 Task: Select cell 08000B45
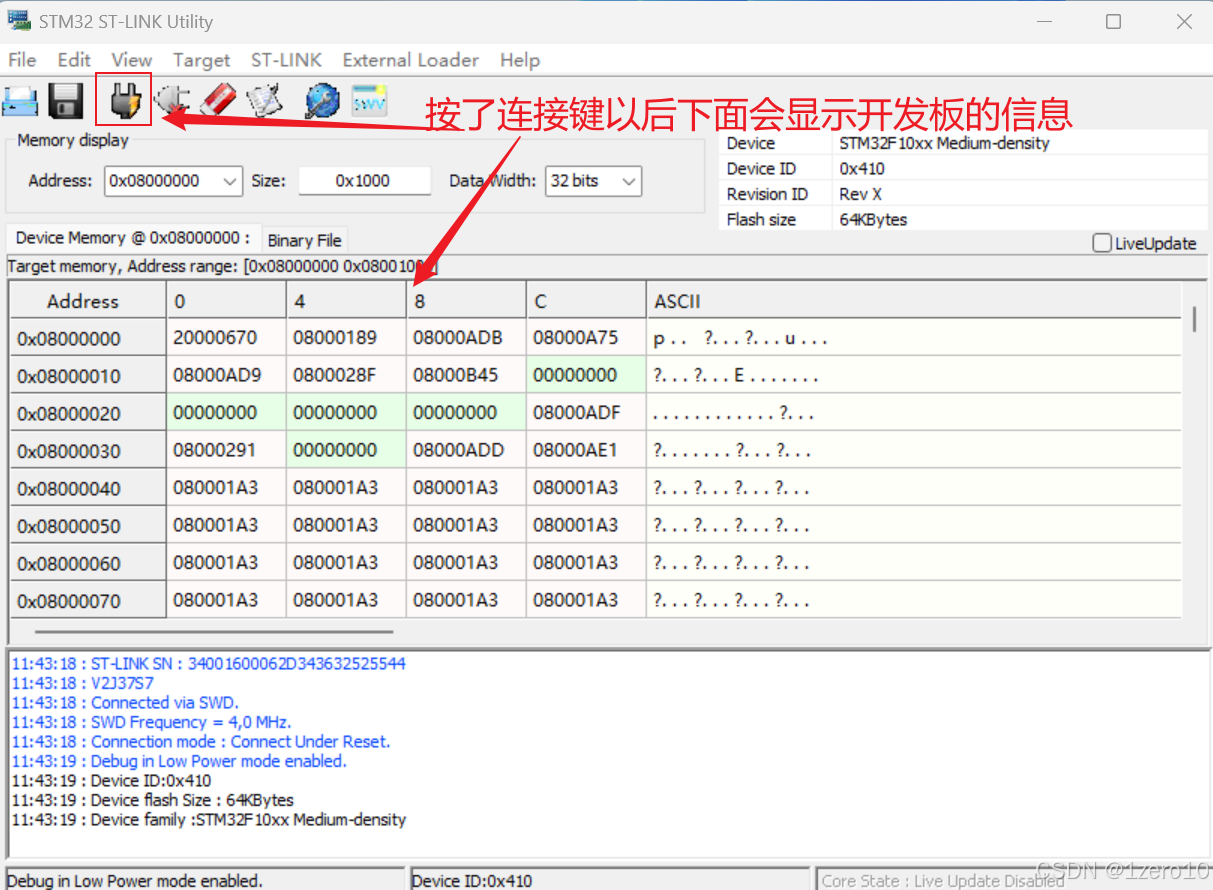(467, 375)
